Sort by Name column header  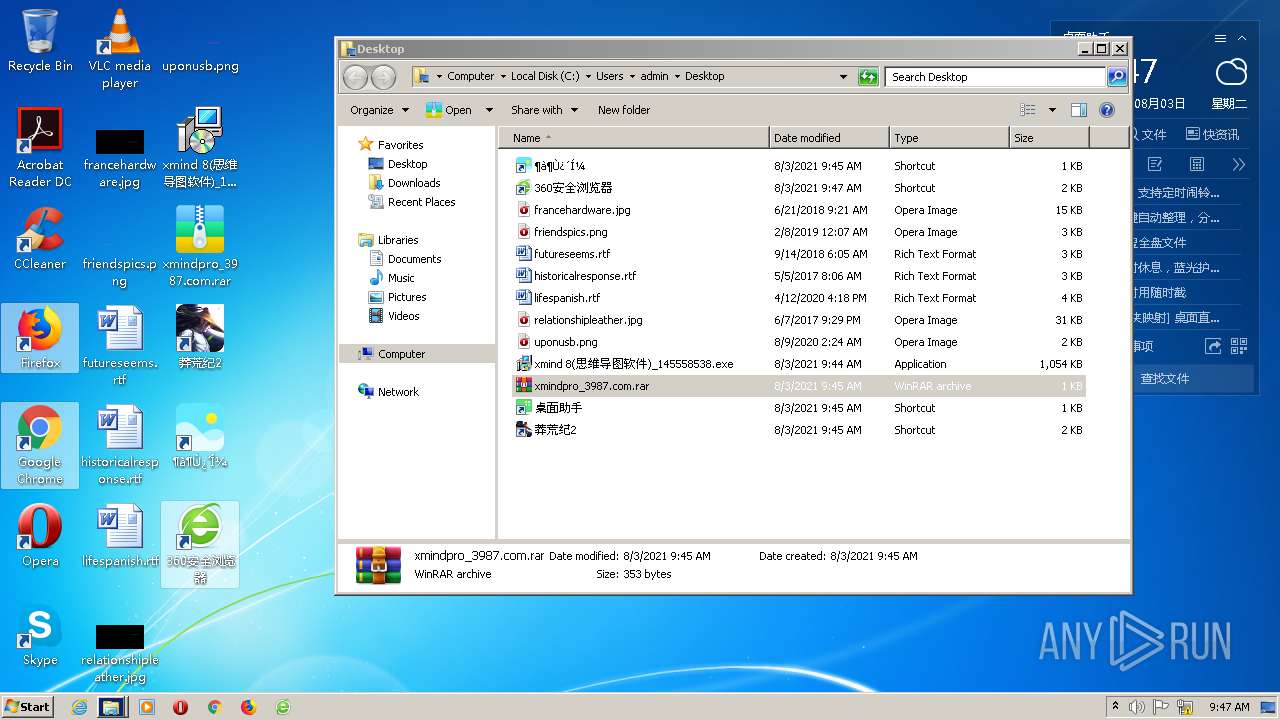coord(633,138)
